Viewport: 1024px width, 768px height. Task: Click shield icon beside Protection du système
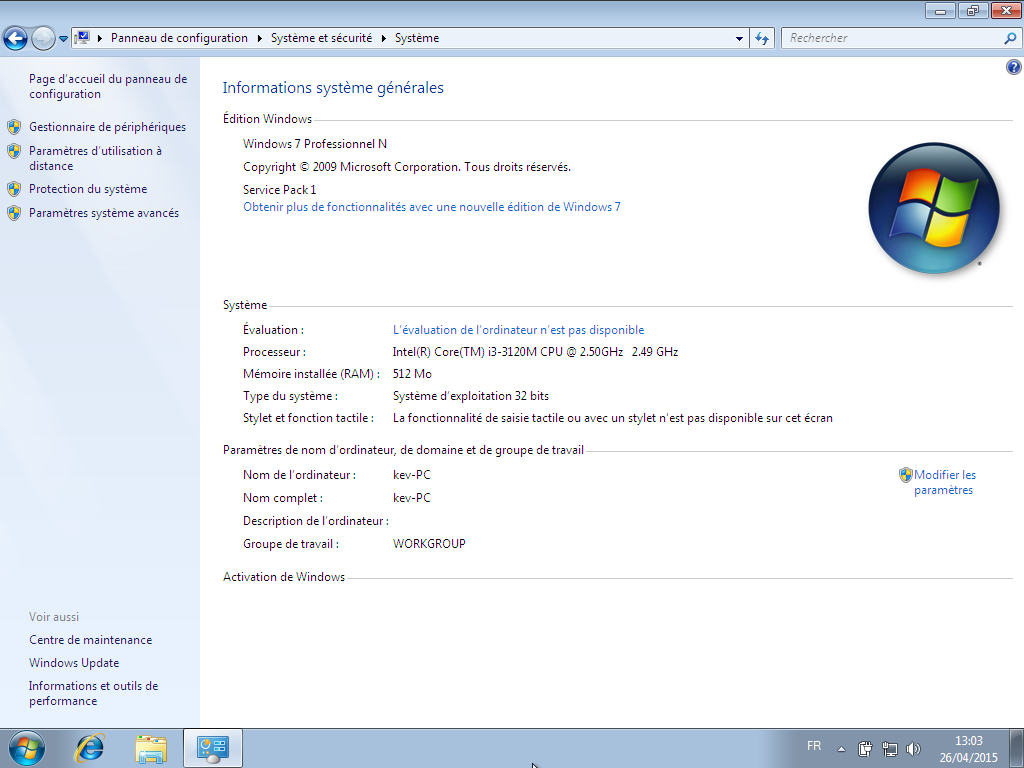(14, 189)
